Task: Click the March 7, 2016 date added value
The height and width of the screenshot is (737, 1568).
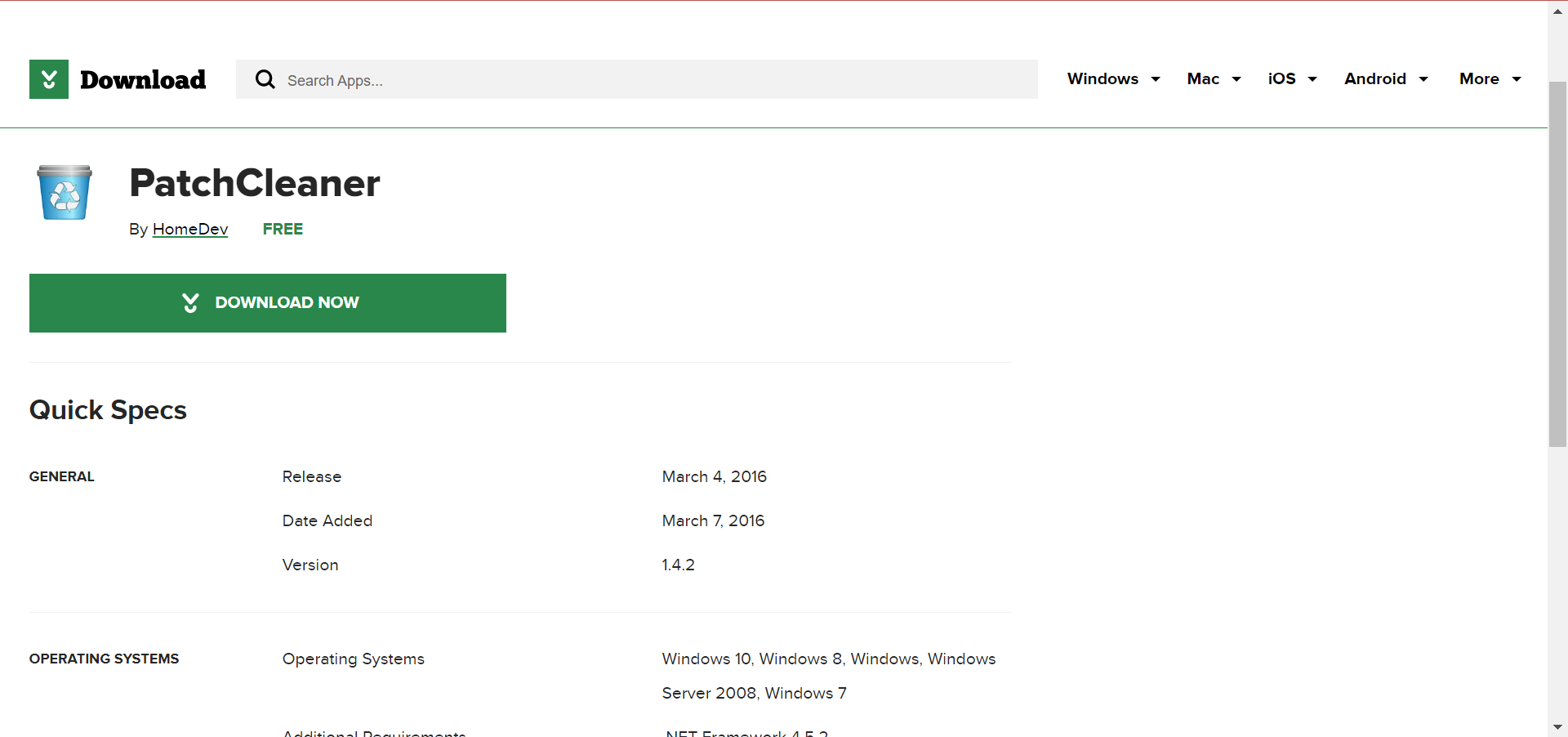Action: (714, 520)
